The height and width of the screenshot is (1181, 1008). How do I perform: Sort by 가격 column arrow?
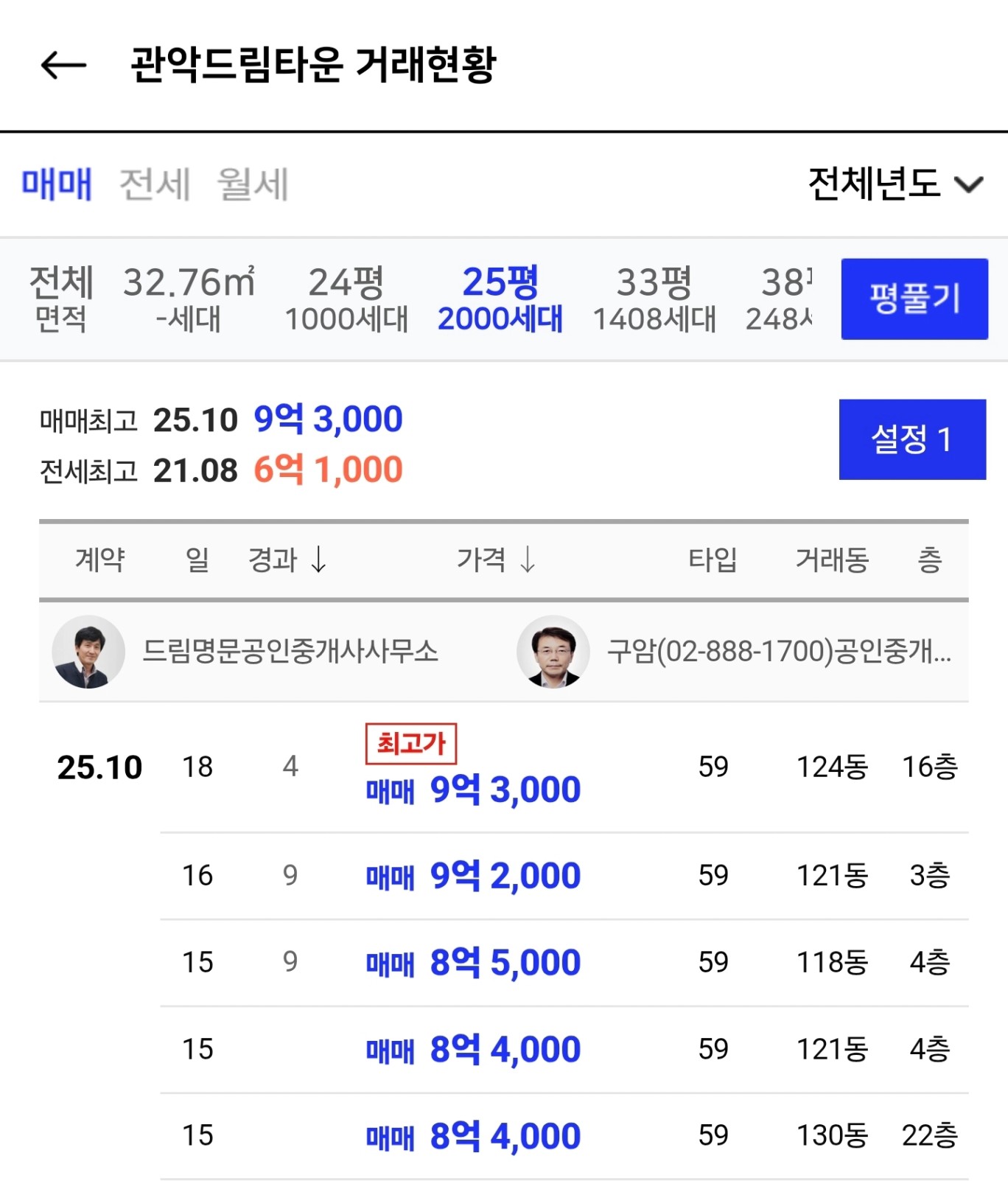click(528, 560)
